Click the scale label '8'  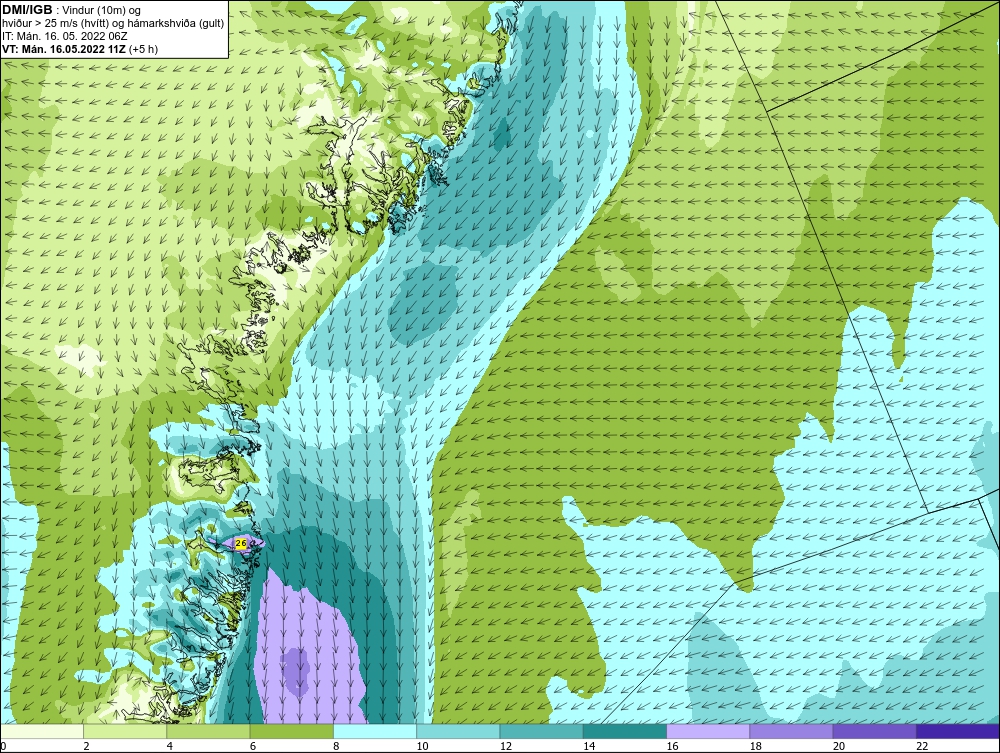pyautogui.click(x=336, y=747)
